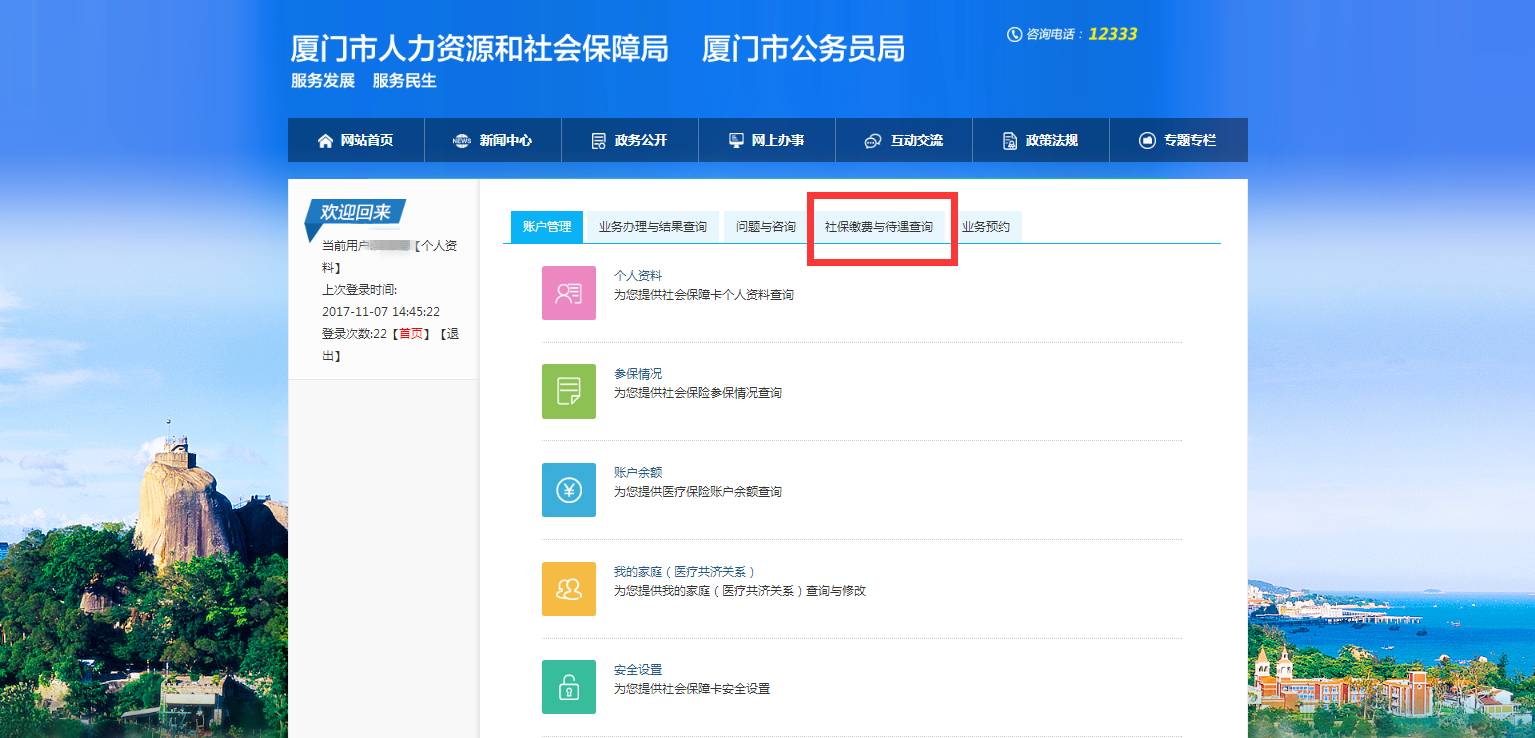The width and height of the screenshot is (1535, 738).
Task: Select the 问题与咨询 tab
Action: coord(765,227)
